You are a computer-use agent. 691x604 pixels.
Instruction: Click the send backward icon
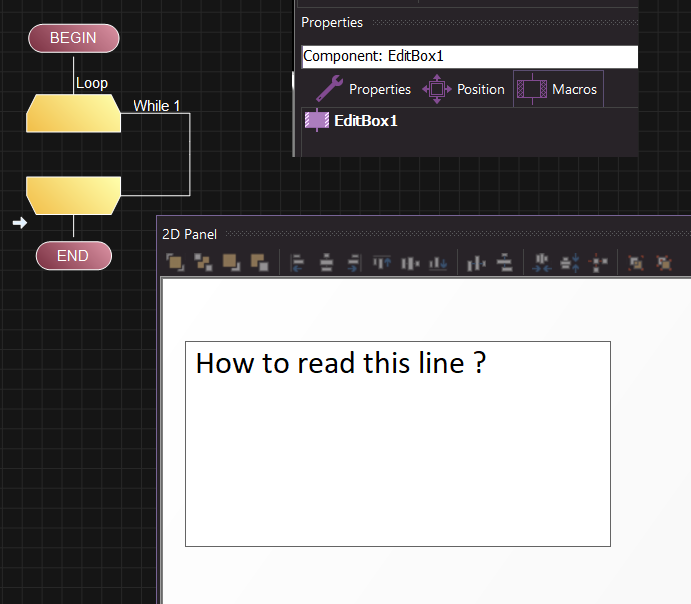[x=260, y=263]
